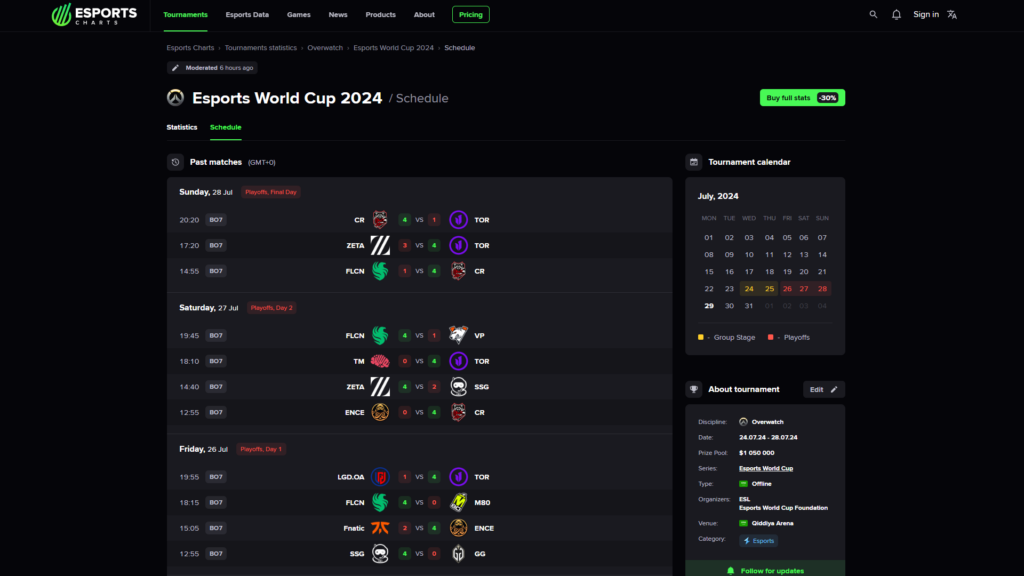Open the Esports Data menu
Image resolution: width=1024 pixels, height=576 pixels.
point(247,15)
